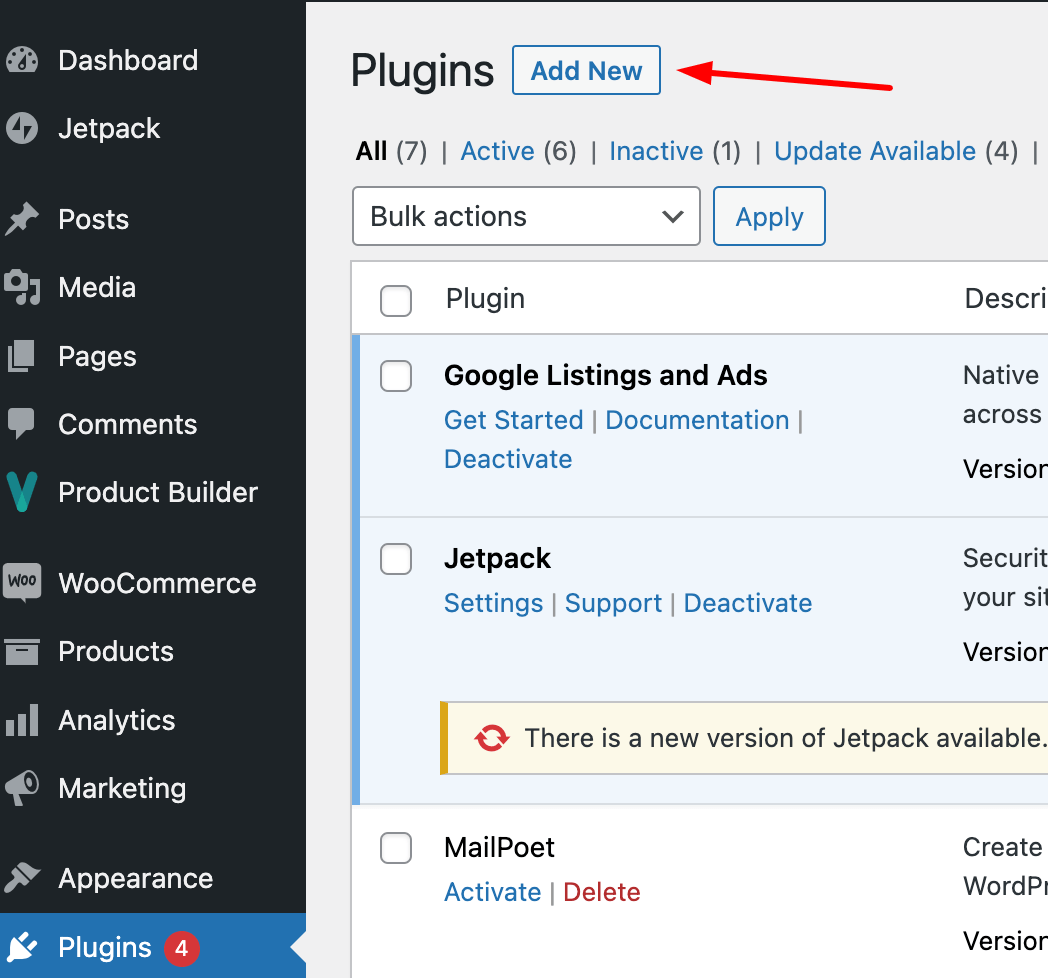The width and height of the screenshot is (1048, 978).
Task: Deactivate Google Listings and Ads plugin
Action: pyautogui.click(x=508, y=459)
